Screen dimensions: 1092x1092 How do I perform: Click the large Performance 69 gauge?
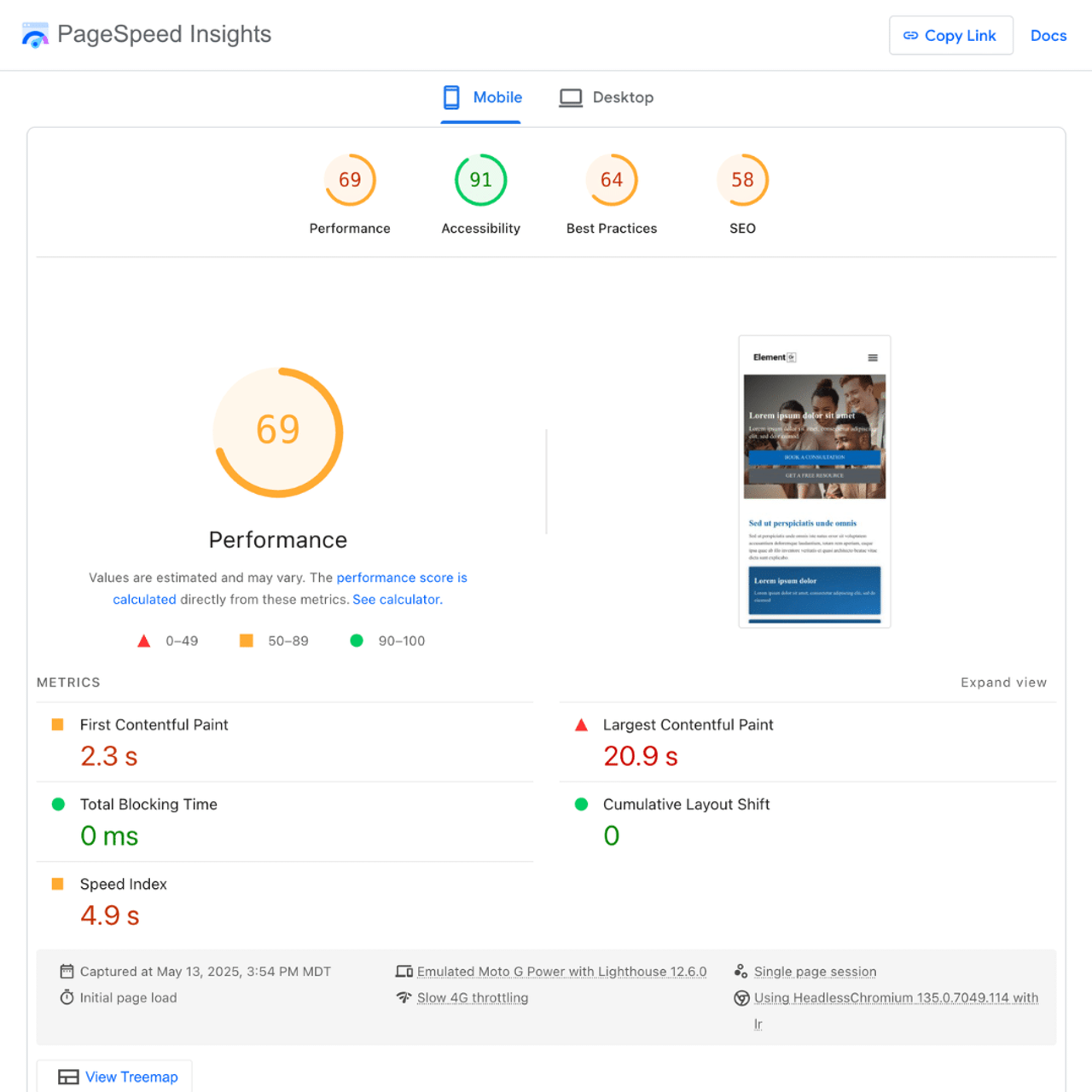pos(278,433)
